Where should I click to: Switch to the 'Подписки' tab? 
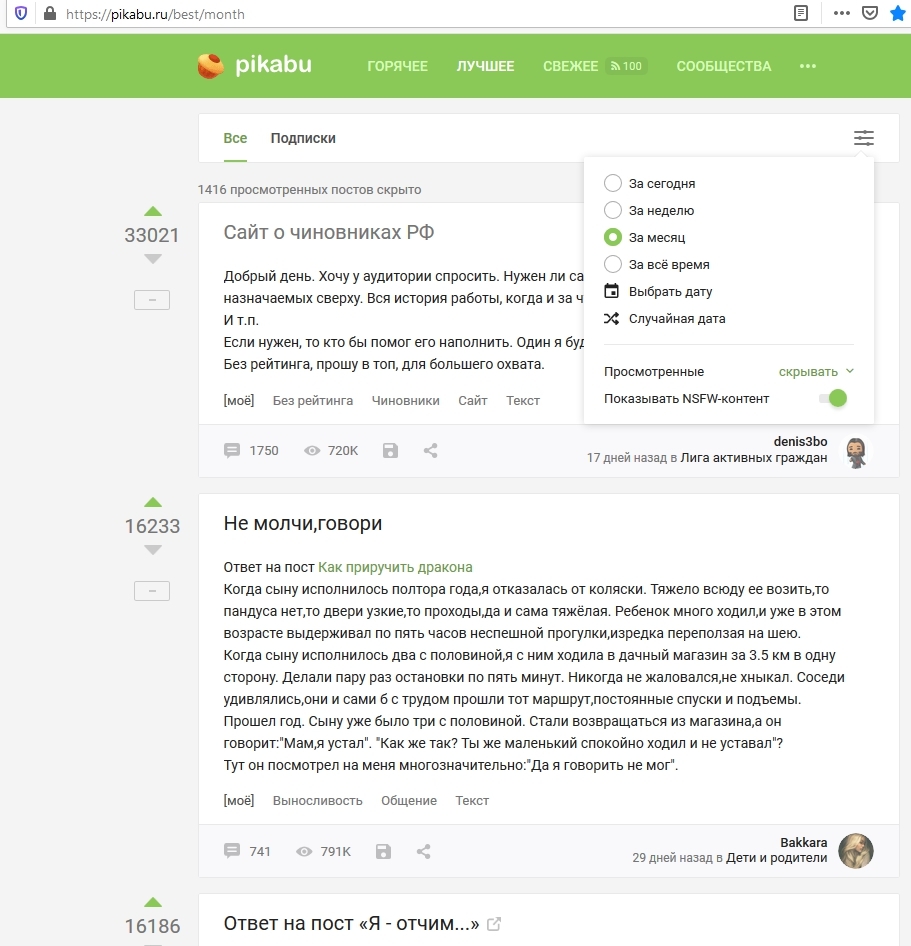(x=303, y=138)
